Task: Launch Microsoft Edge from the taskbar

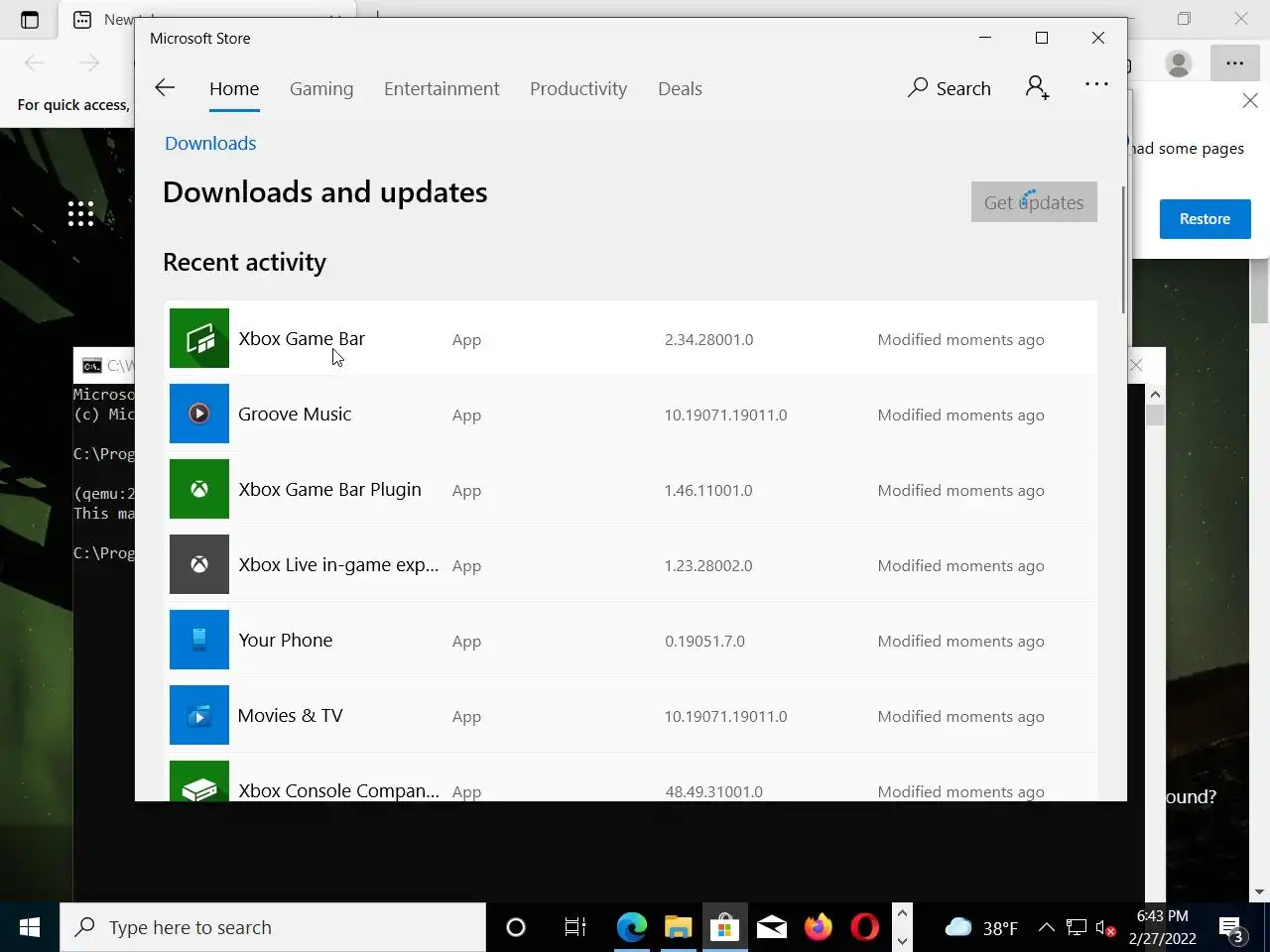Action: point(631,927)
